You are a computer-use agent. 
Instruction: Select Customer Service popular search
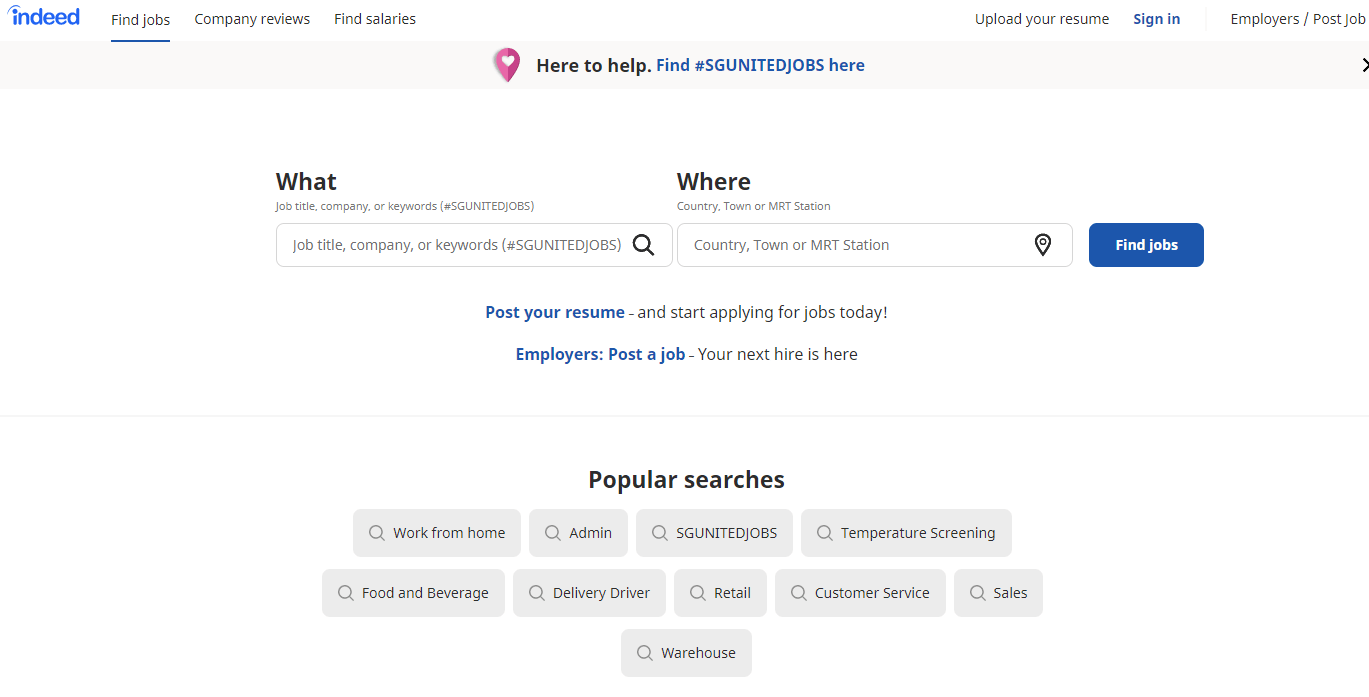(x=860, y=593)
